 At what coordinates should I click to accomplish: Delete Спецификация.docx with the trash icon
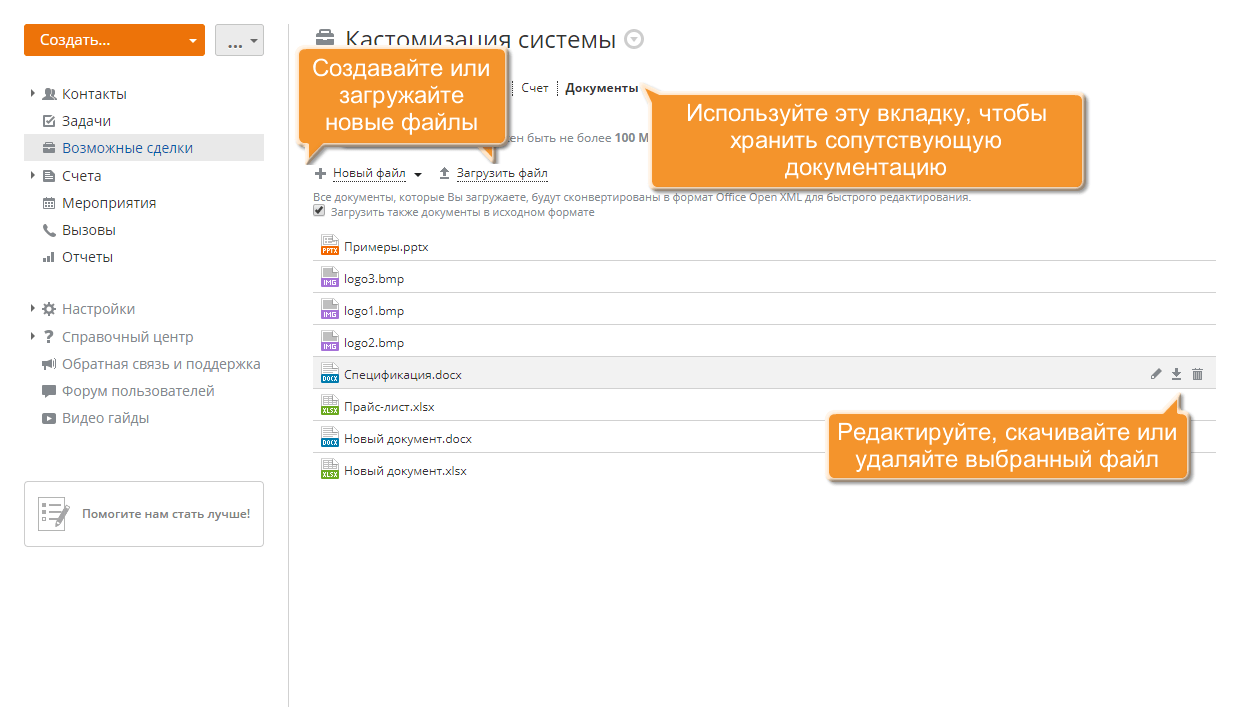tap(1198, 374)
